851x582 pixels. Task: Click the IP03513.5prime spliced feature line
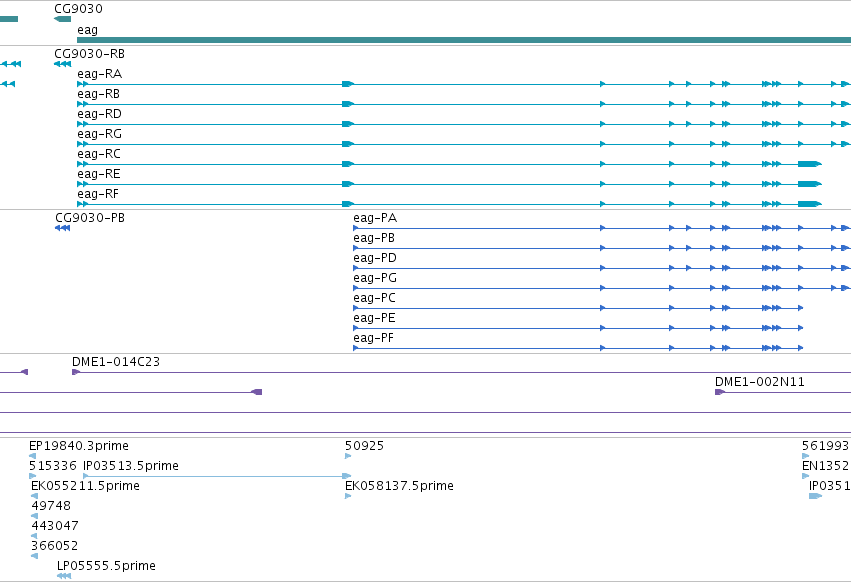[217, 476]
